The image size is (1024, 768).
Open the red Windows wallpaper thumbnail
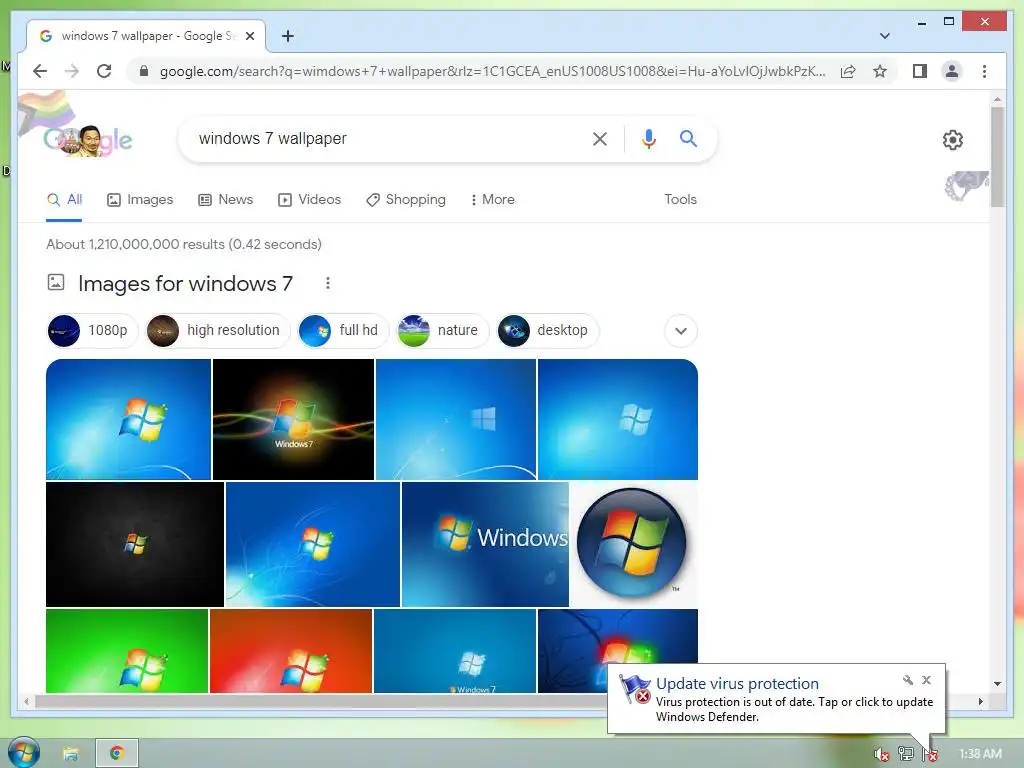[291, 650]
